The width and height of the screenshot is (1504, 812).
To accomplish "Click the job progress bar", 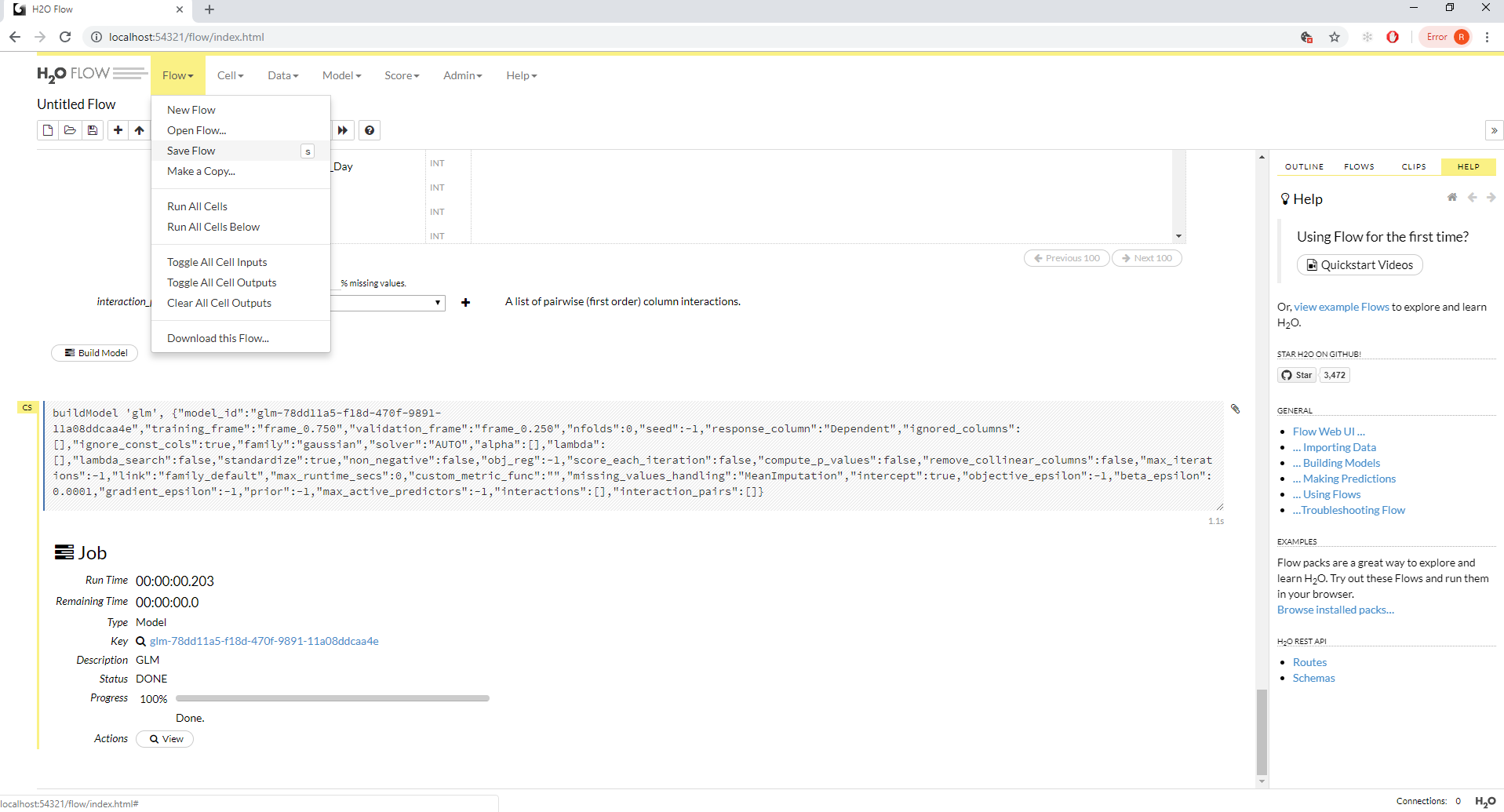I will point(333,698).
